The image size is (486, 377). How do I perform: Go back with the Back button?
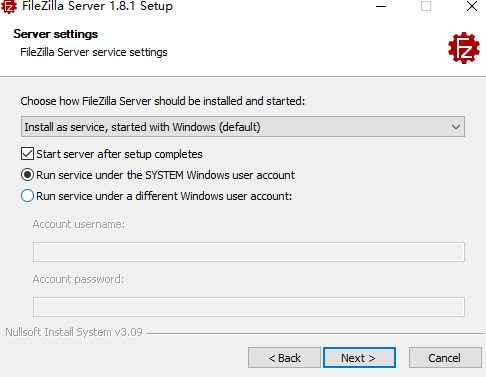[284, 358]
